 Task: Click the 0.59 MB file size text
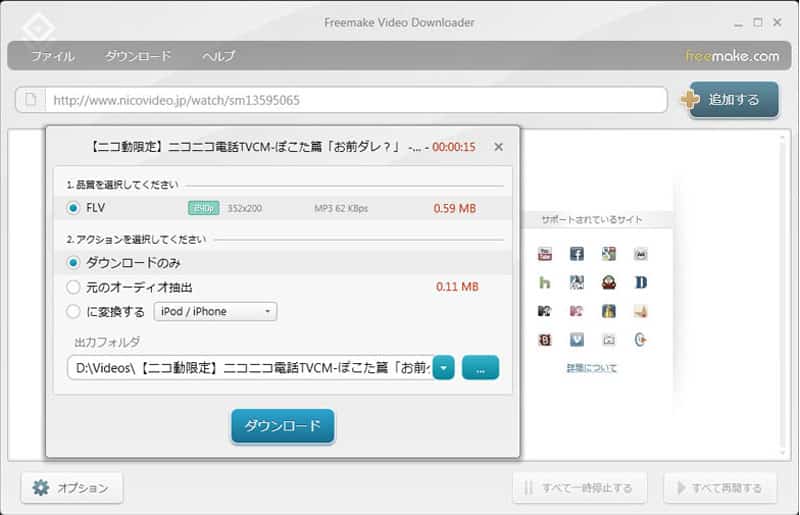click(x=455, y=208)
